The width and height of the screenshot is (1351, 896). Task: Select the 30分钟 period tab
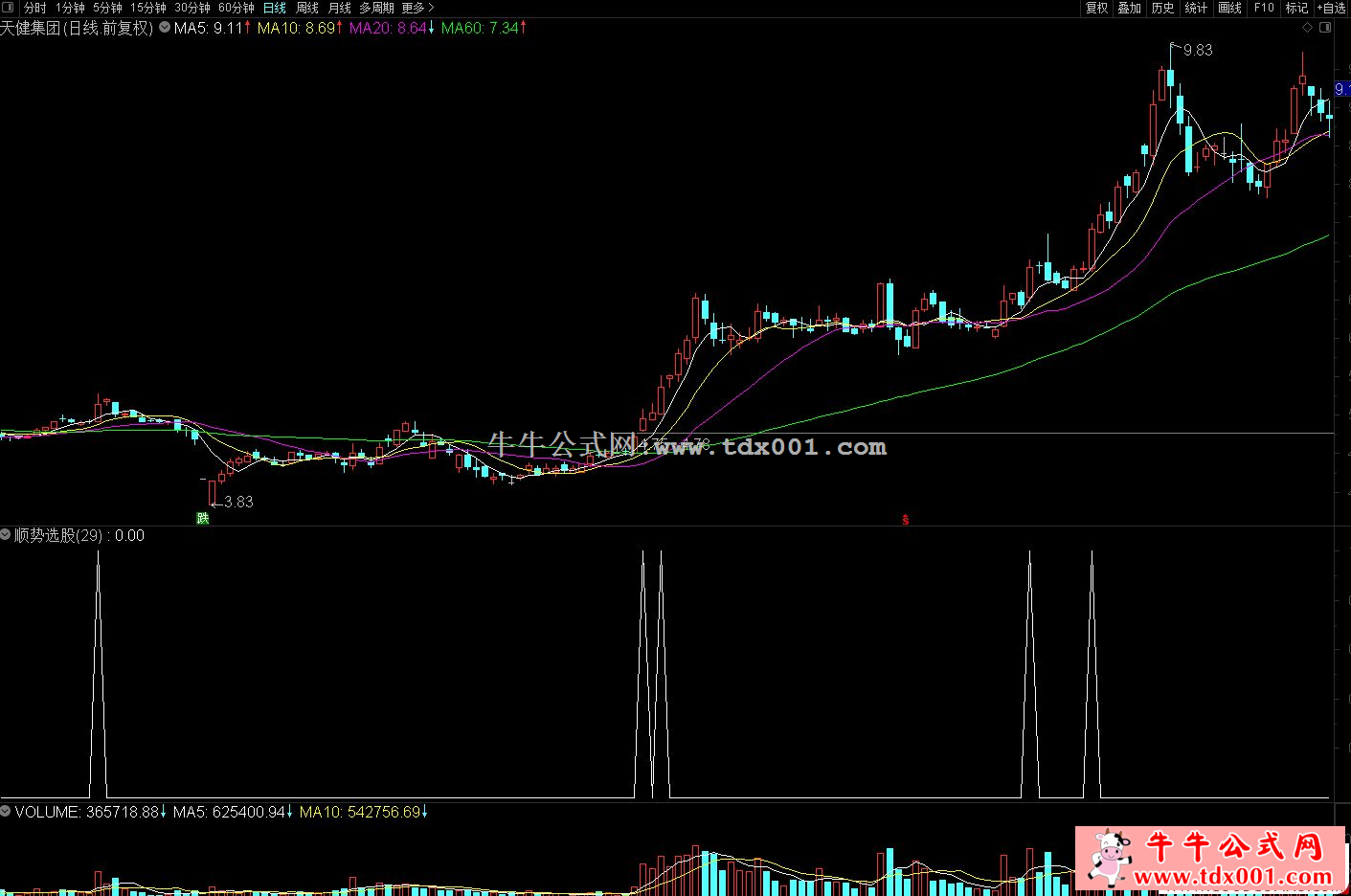coord(192,8)
